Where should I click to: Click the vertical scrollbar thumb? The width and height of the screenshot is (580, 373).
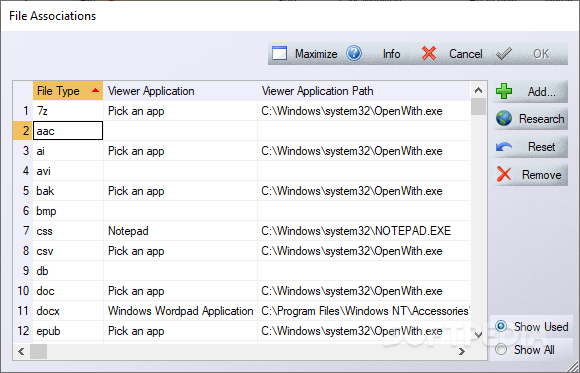click(x=479, y=107)
